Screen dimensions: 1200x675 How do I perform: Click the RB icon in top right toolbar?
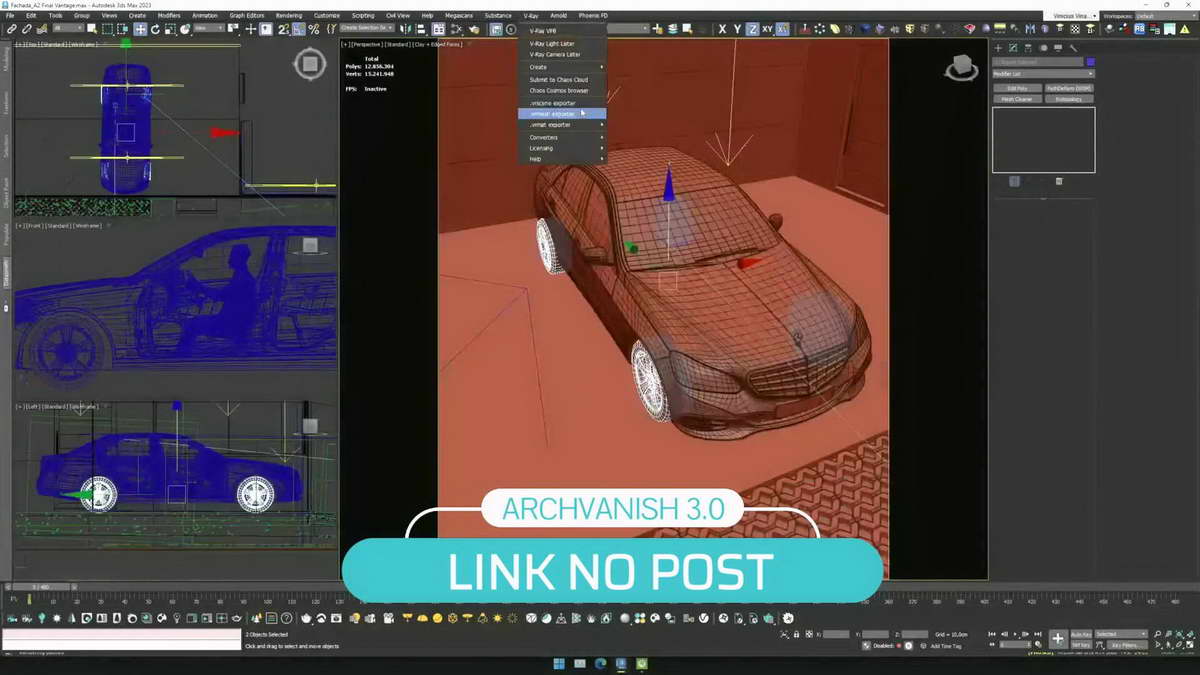coord(1139,29)
